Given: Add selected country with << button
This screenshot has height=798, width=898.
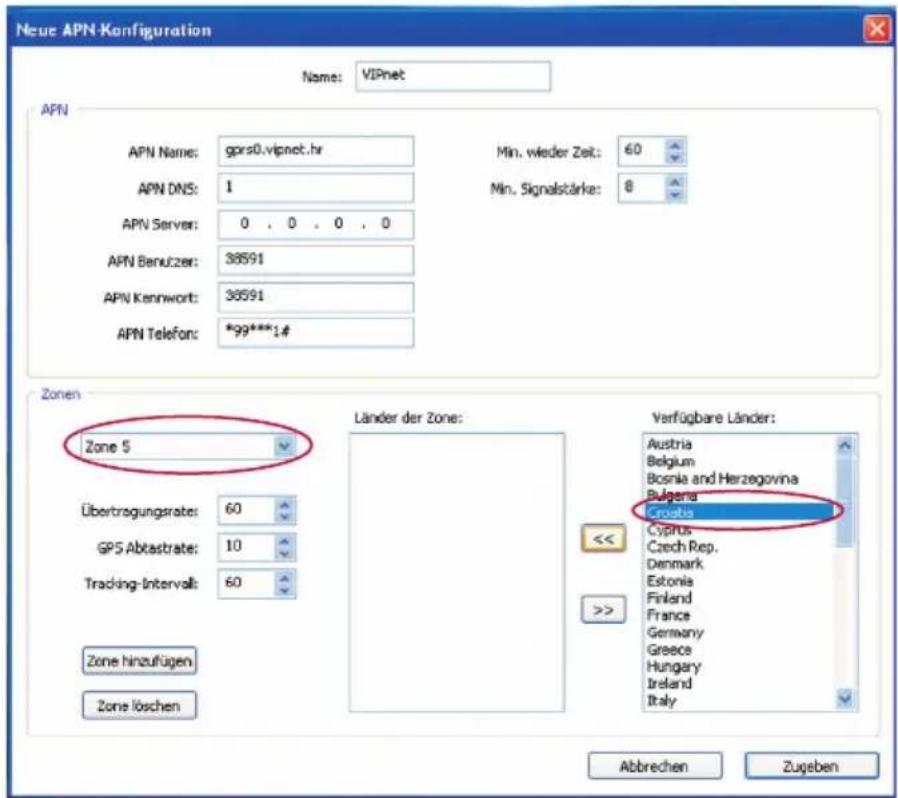Looking at the screenshot, I should 604,538.
